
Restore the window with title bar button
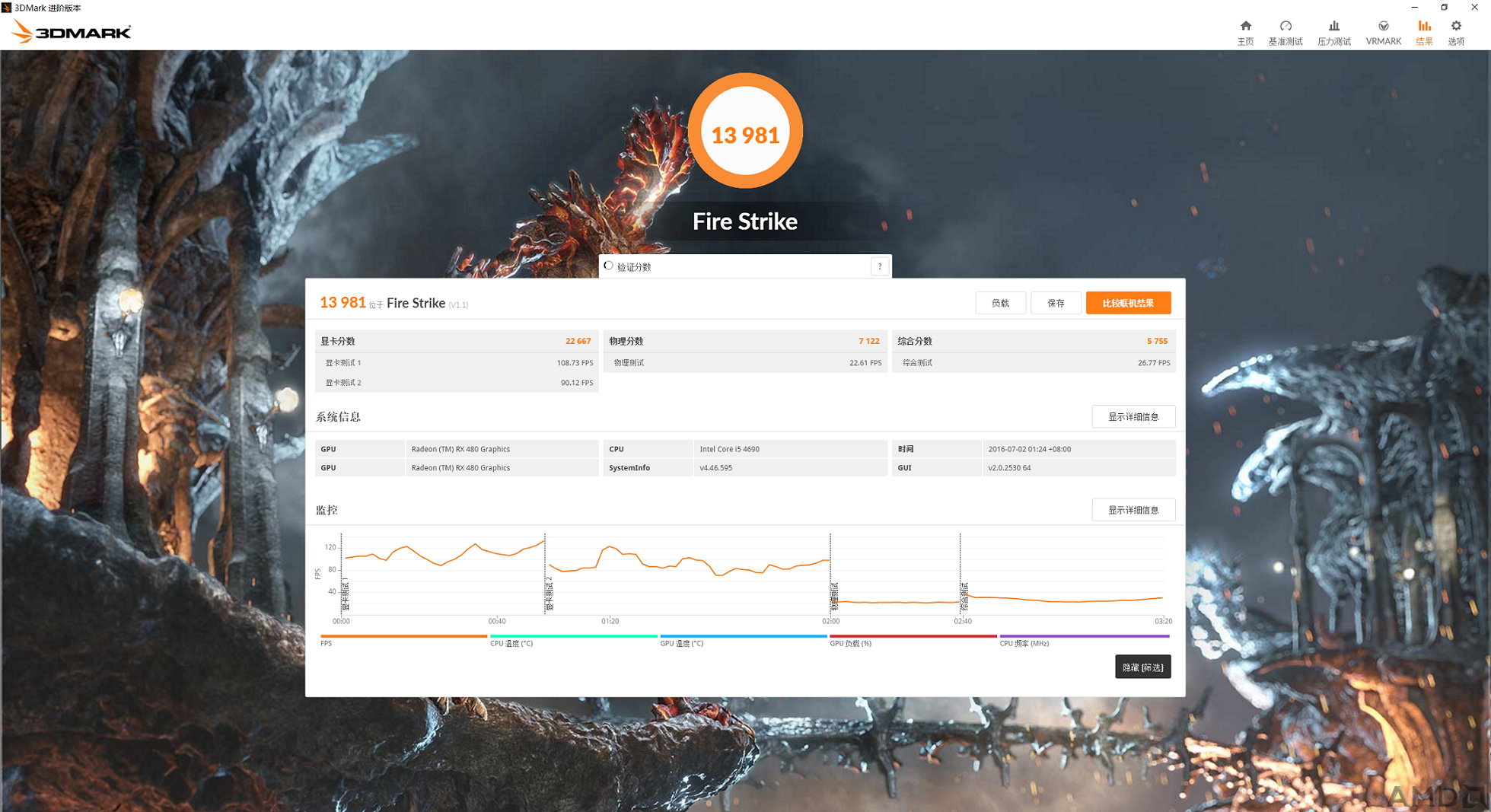pos(1444,8)
